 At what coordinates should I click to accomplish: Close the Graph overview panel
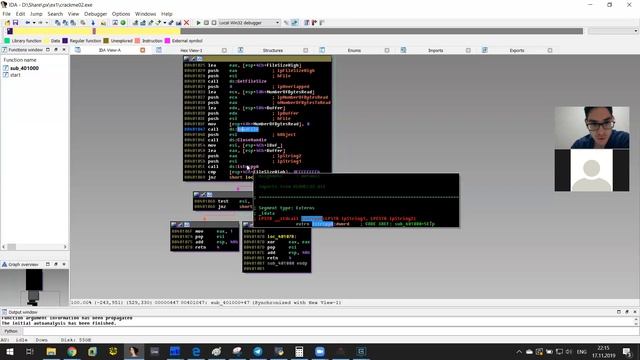[x=64, y=264]
